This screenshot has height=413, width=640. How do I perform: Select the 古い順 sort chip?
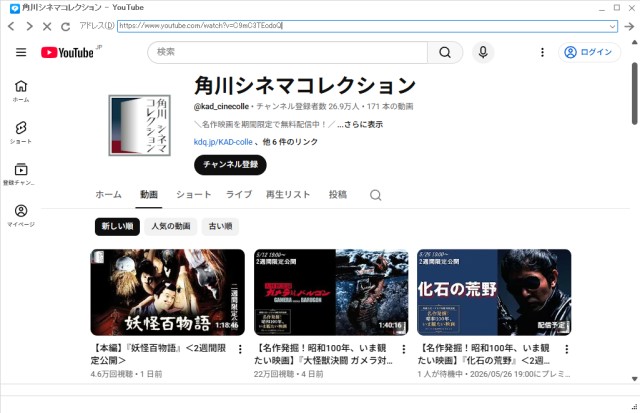pos(220,226)
